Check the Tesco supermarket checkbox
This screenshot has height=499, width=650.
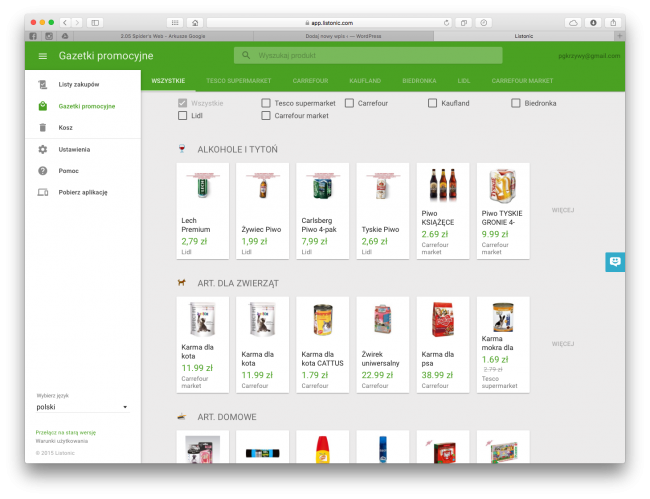(x=266, y=103)
